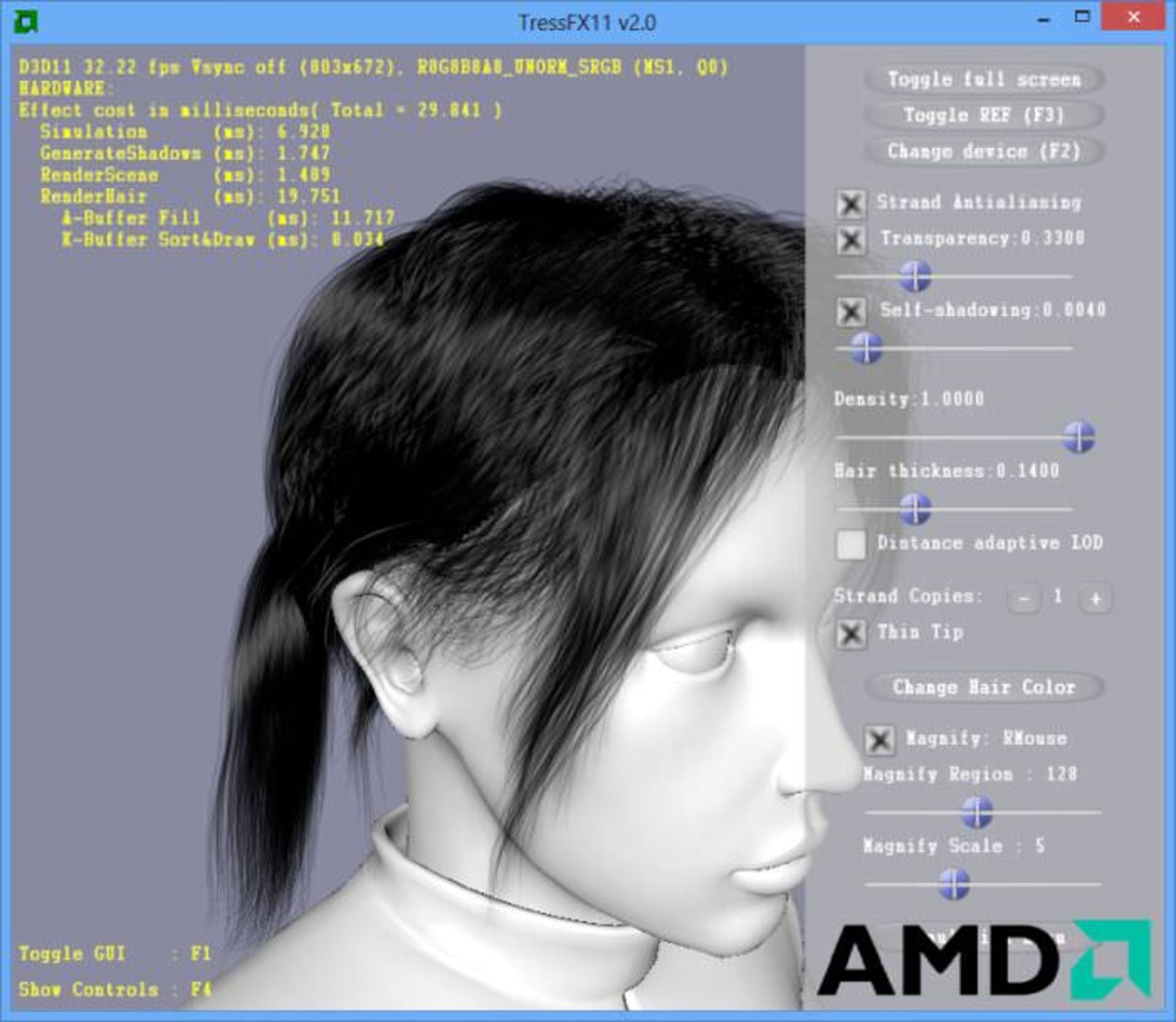Maximize the TressFX11 window
1176x1022 pixels.
point(1082,17)
